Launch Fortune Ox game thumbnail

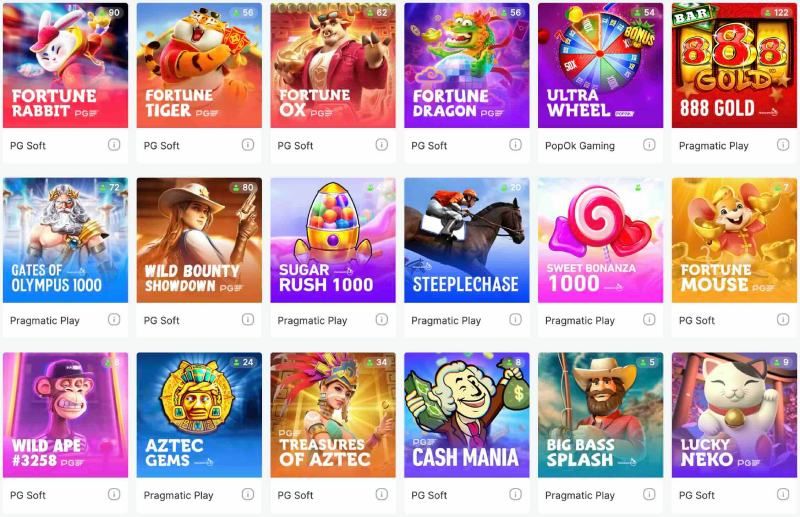(x=333, y=65)
